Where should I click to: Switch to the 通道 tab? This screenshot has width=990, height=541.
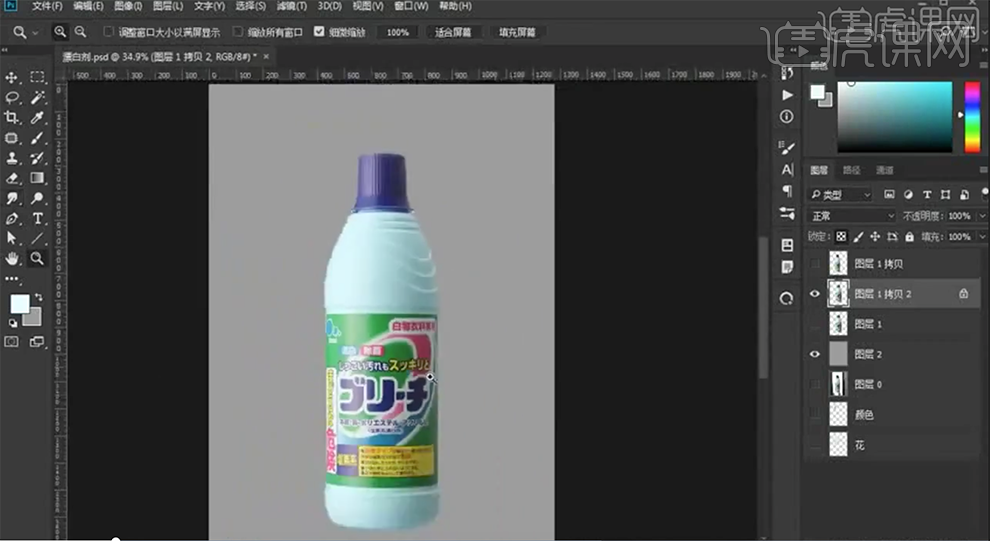point(884,171)
